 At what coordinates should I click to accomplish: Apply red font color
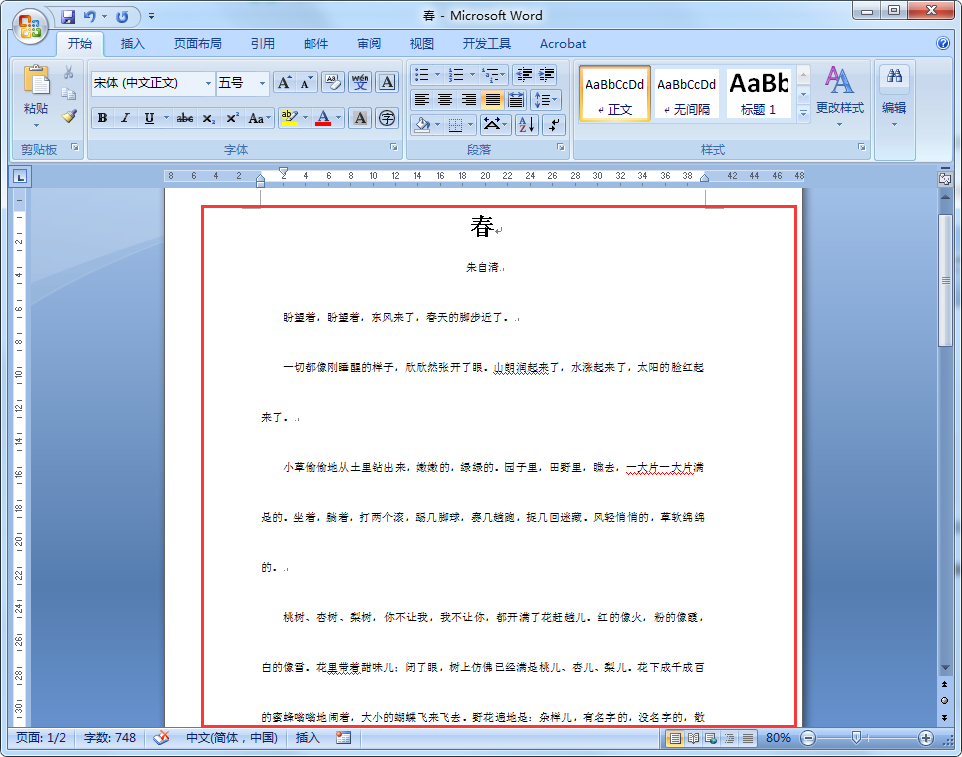[323, 118]
